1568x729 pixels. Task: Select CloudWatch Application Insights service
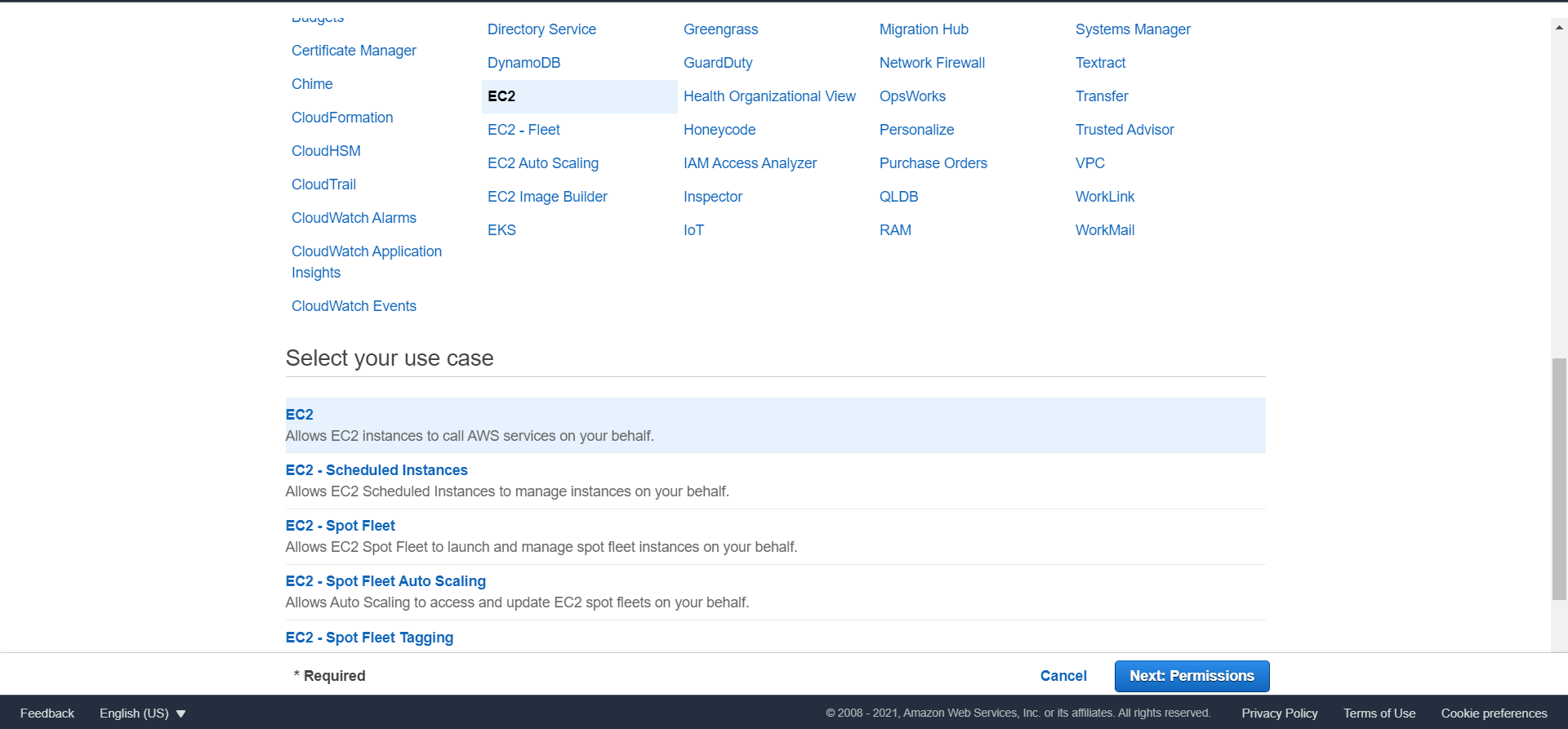click(x=367, y=262)
